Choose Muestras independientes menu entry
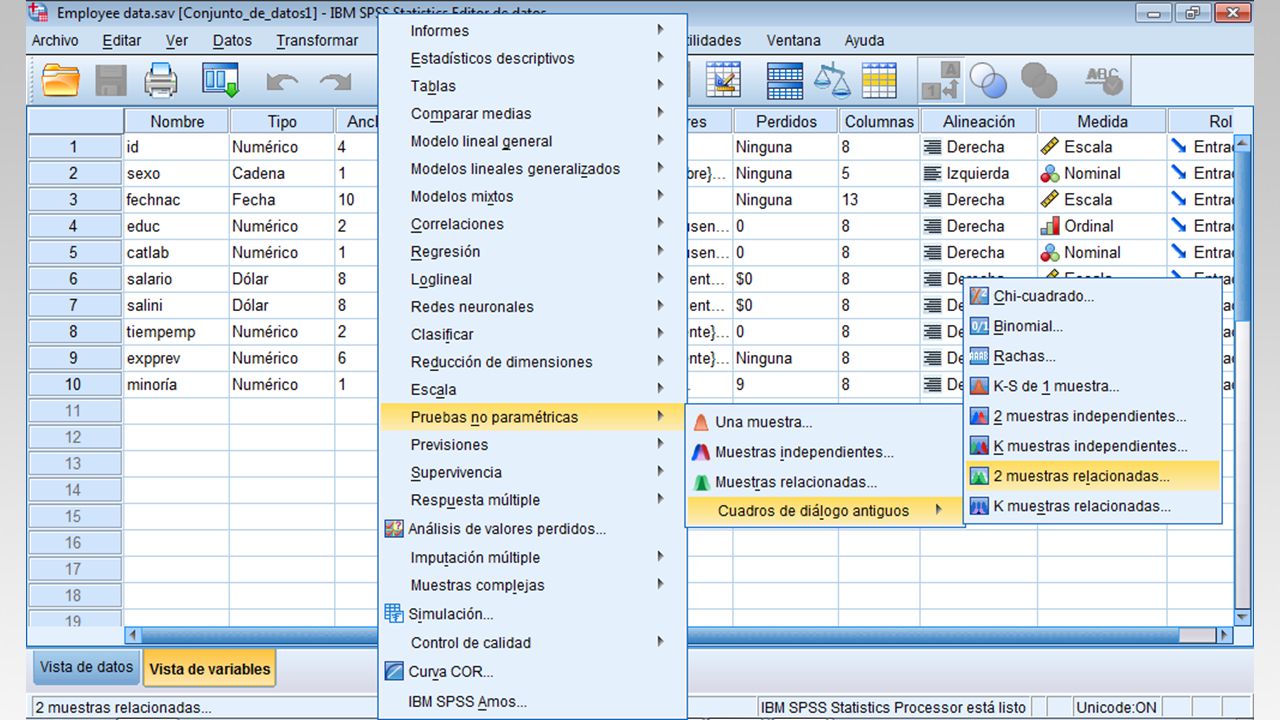The image size is (1280, 720). click(825, 452)
